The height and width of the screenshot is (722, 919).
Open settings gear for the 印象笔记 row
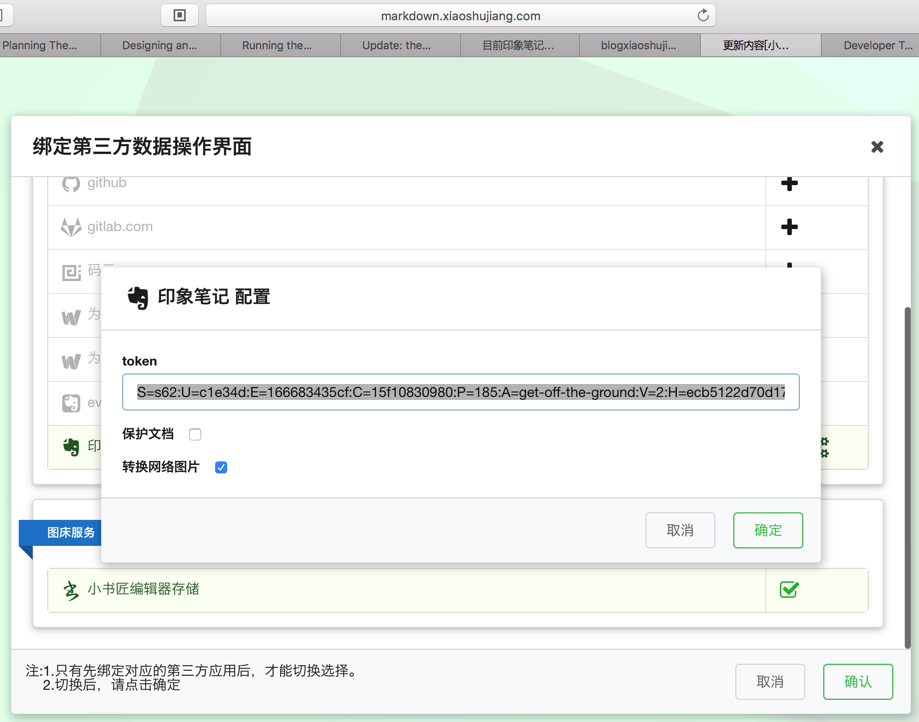[825, 447]
